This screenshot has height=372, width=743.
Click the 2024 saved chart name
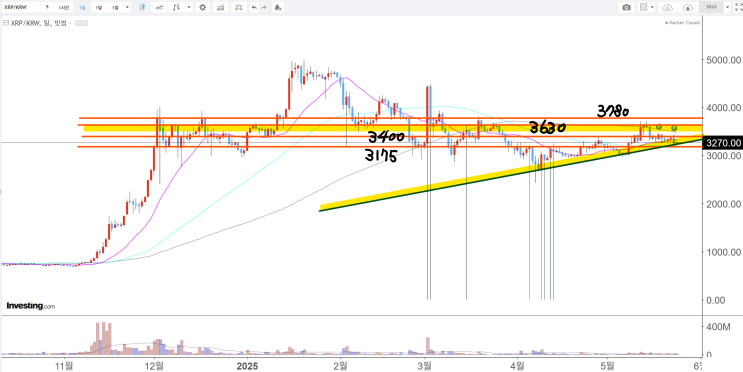pyautogui.click(x=711, y=7)
